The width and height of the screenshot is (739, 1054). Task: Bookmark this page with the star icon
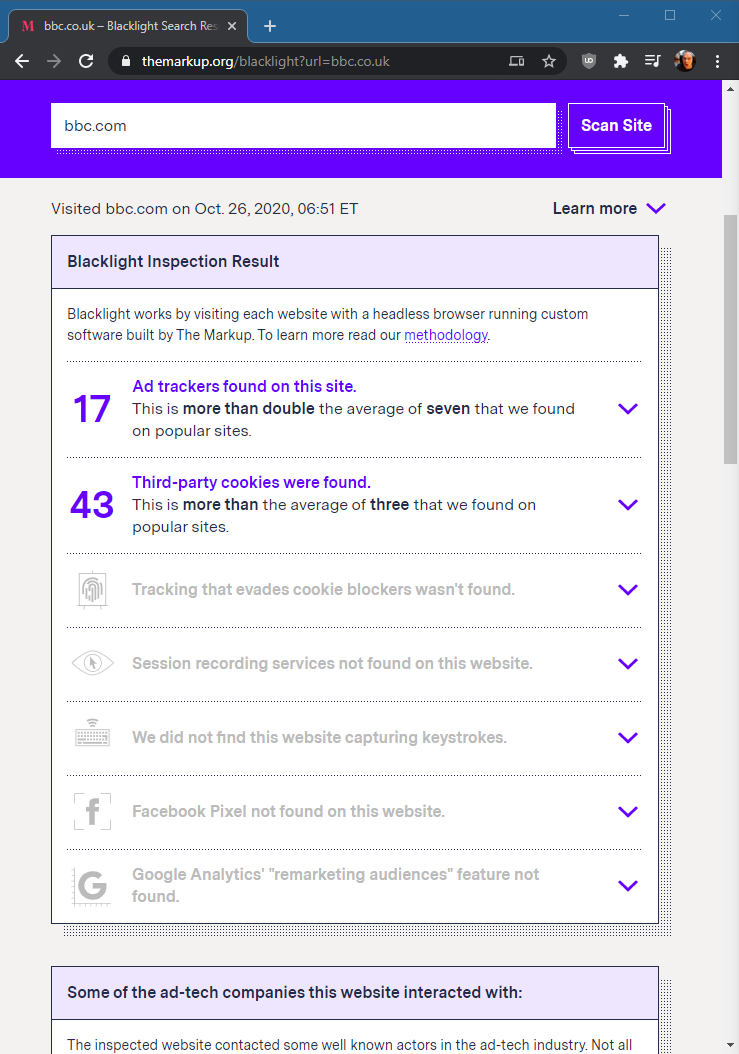pyautogui.click(x=549, y=61)
